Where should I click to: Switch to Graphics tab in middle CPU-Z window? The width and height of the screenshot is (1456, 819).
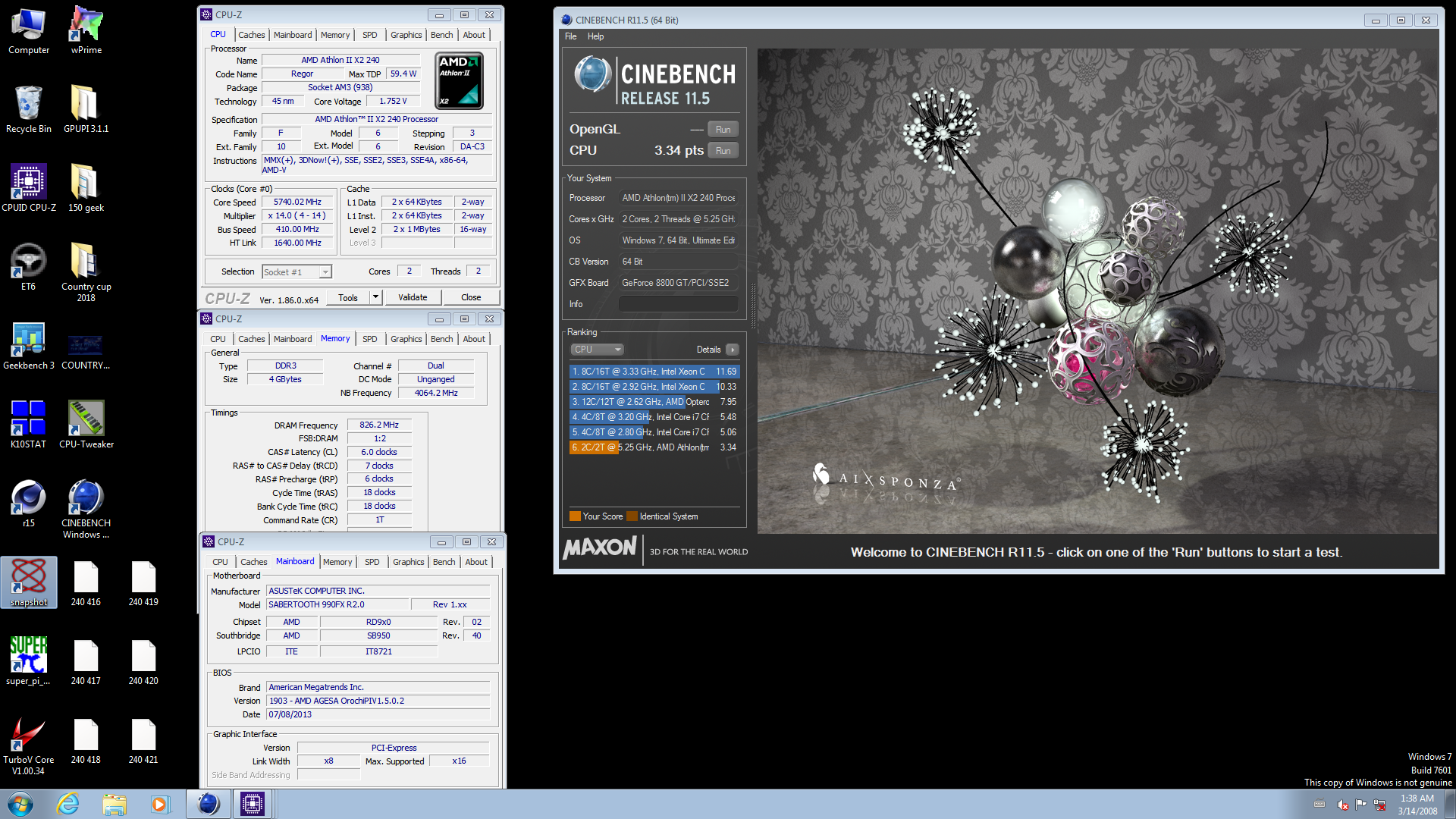point(406,339)
